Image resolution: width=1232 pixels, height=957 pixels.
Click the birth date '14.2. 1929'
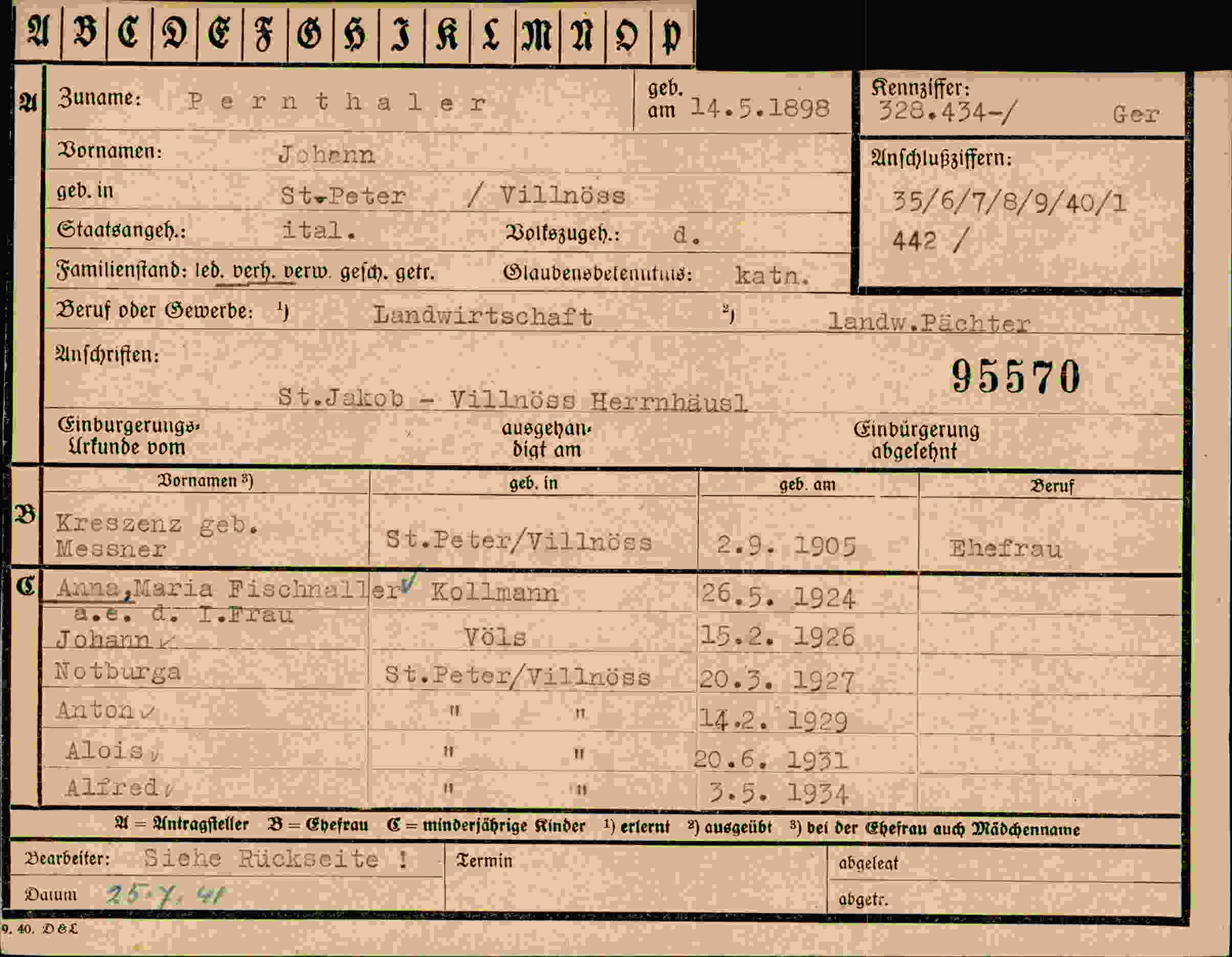tap(774, 721)
